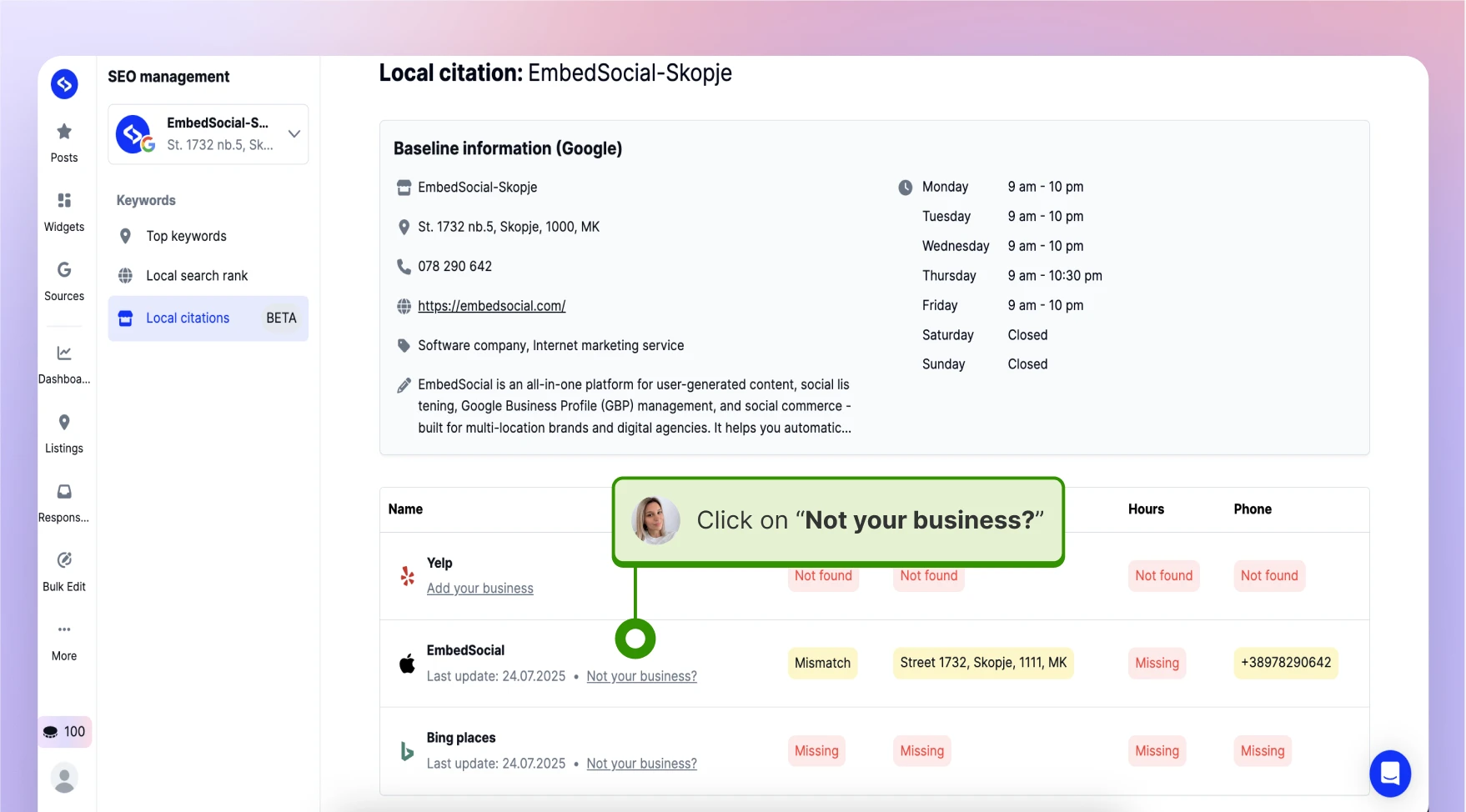This screenshot has width=1466, height=812.
Task: Click the EmbedSocial Google location logo
Action: coord(135,134)
